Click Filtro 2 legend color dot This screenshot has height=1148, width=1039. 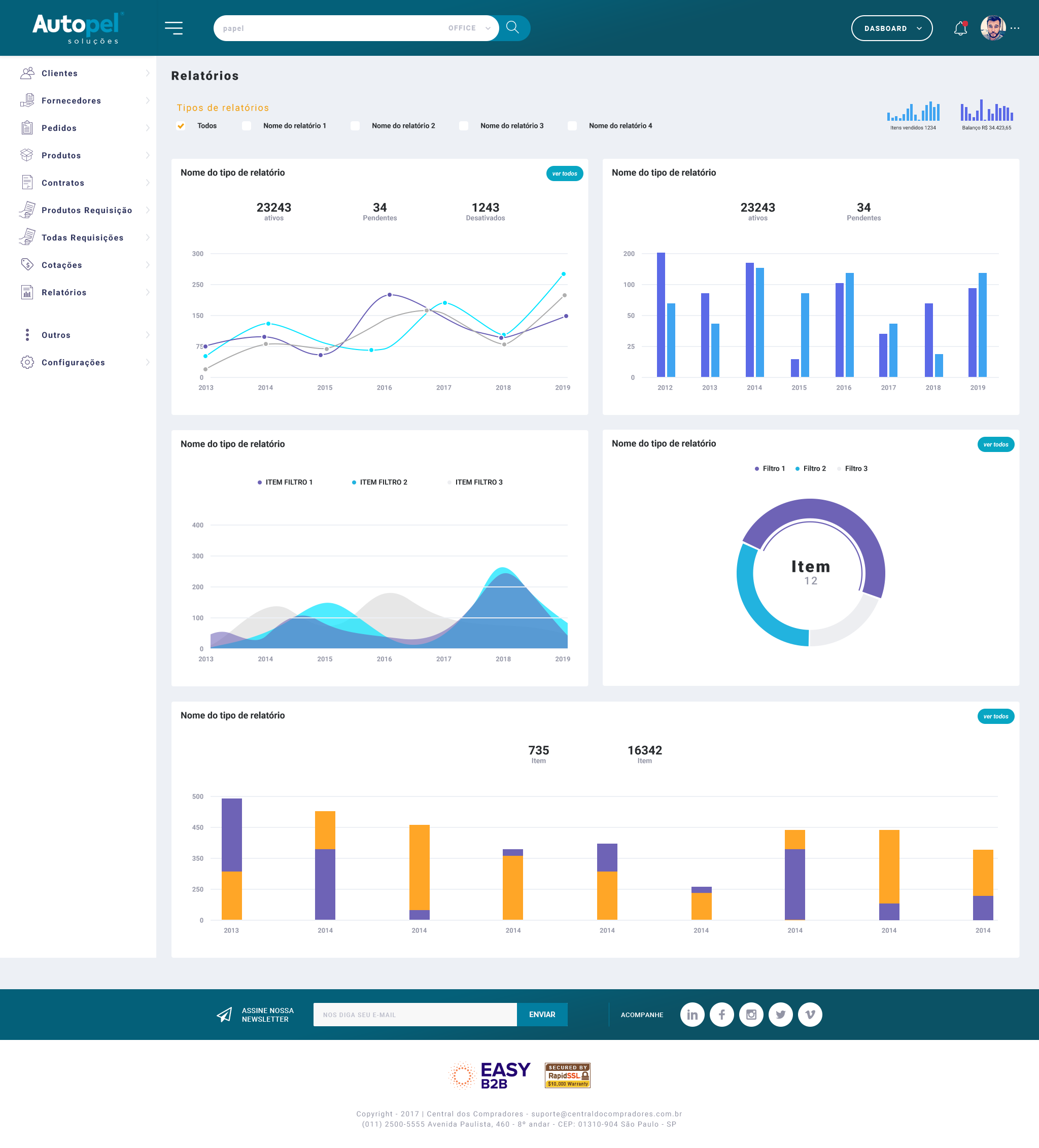click(x=797, y=469)
